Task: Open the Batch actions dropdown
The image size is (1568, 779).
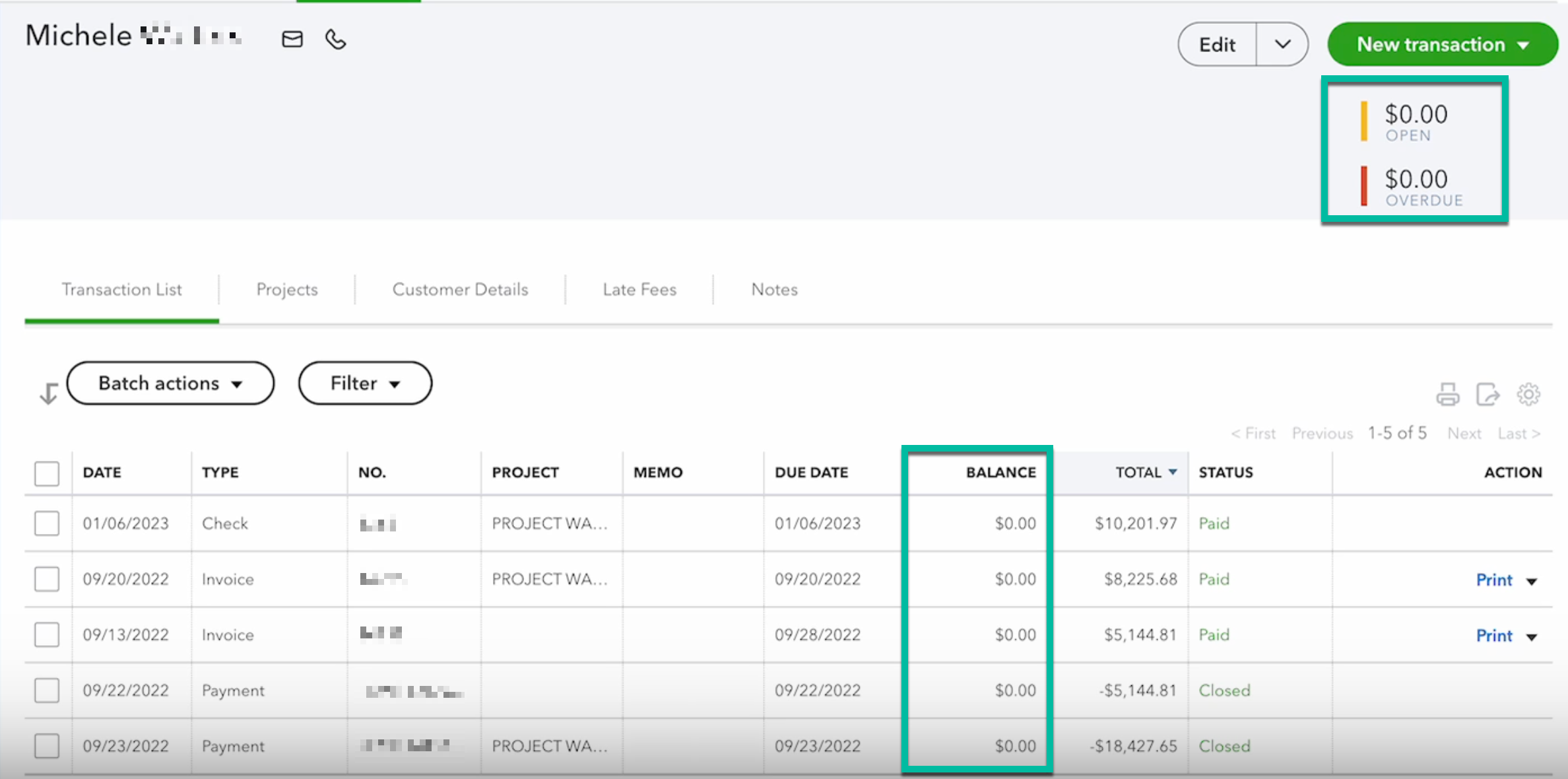Action: pos(170,383)
